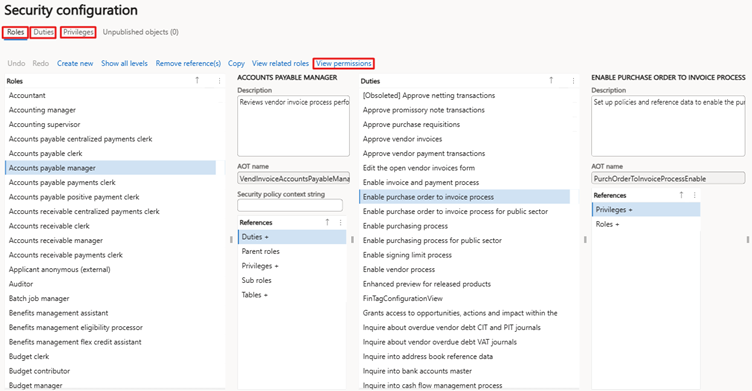Image resolution: width=752 pixels, height=391 pixels.
Task: Click duty Description text box
Action: coord(668,126)
